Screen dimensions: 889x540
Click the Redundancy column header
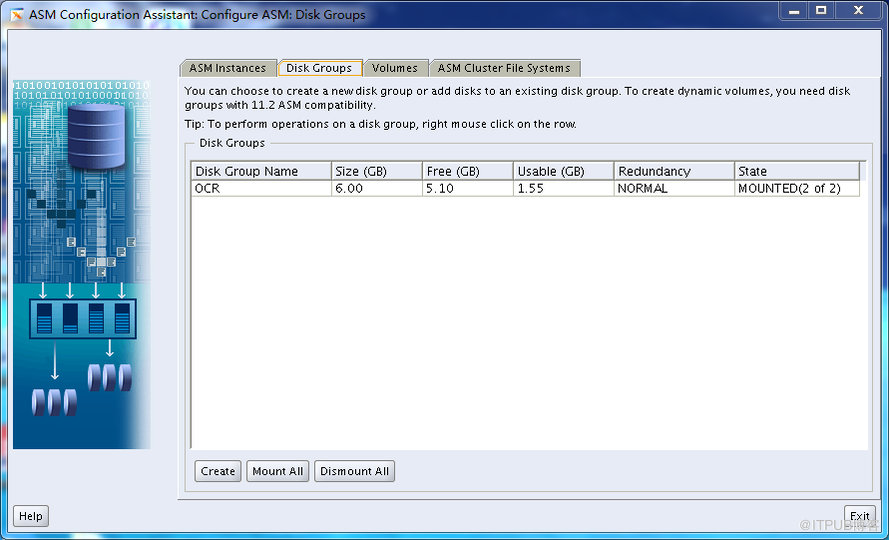tap(673, 171)
